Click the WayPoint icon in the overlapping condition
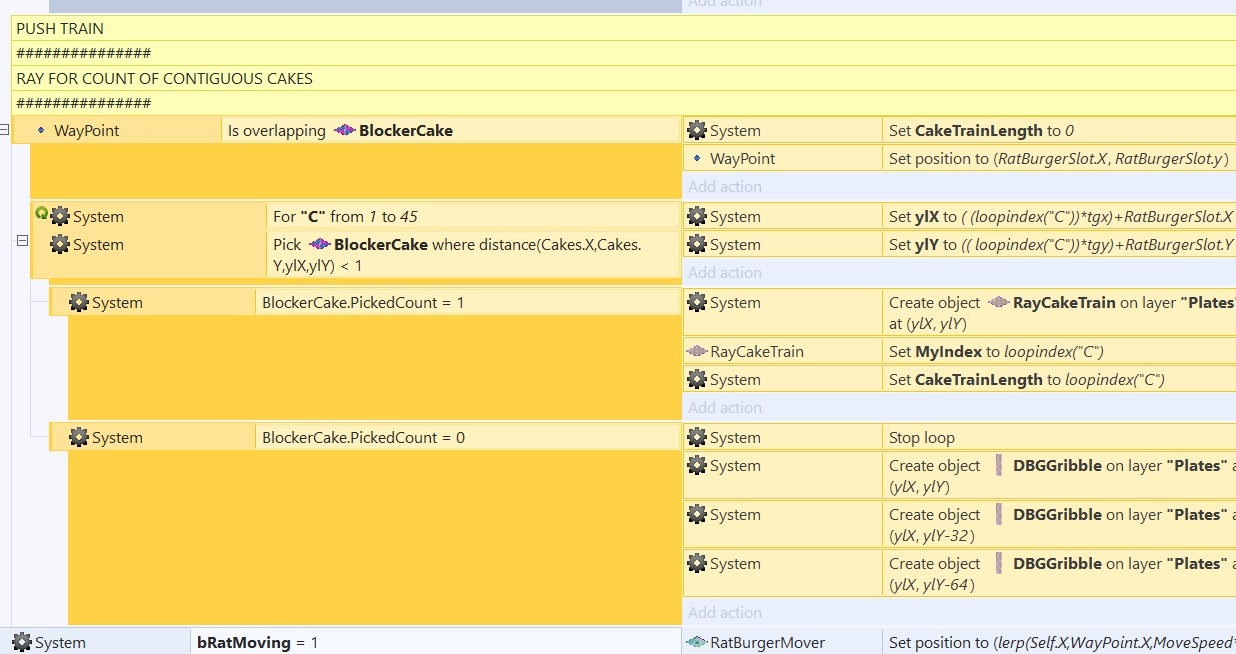Image resolution: width=1236 pixels, height=654 pixels. point(40,130)
